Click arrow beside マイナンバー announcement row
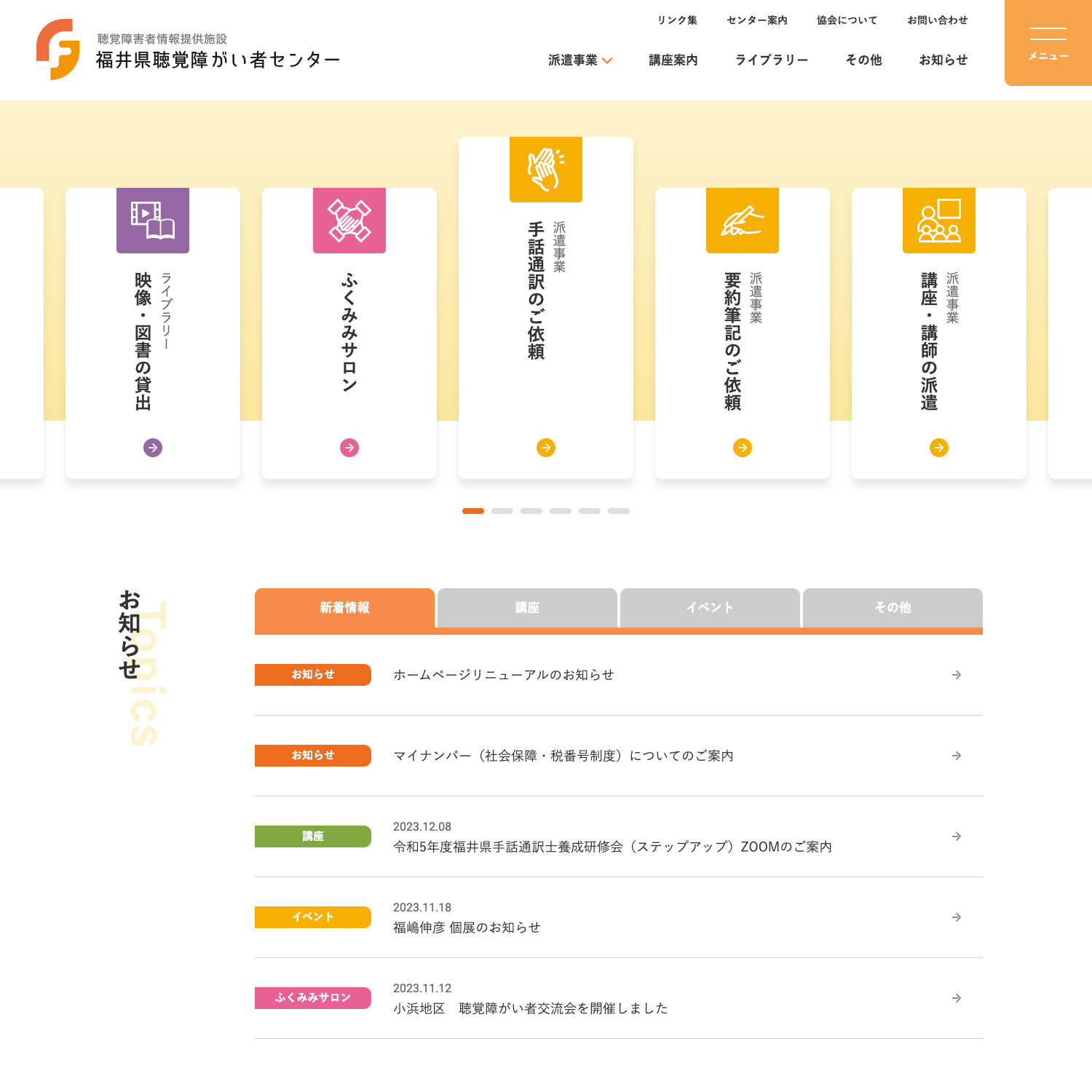Screen dimensions: 1092x1092 957,756
